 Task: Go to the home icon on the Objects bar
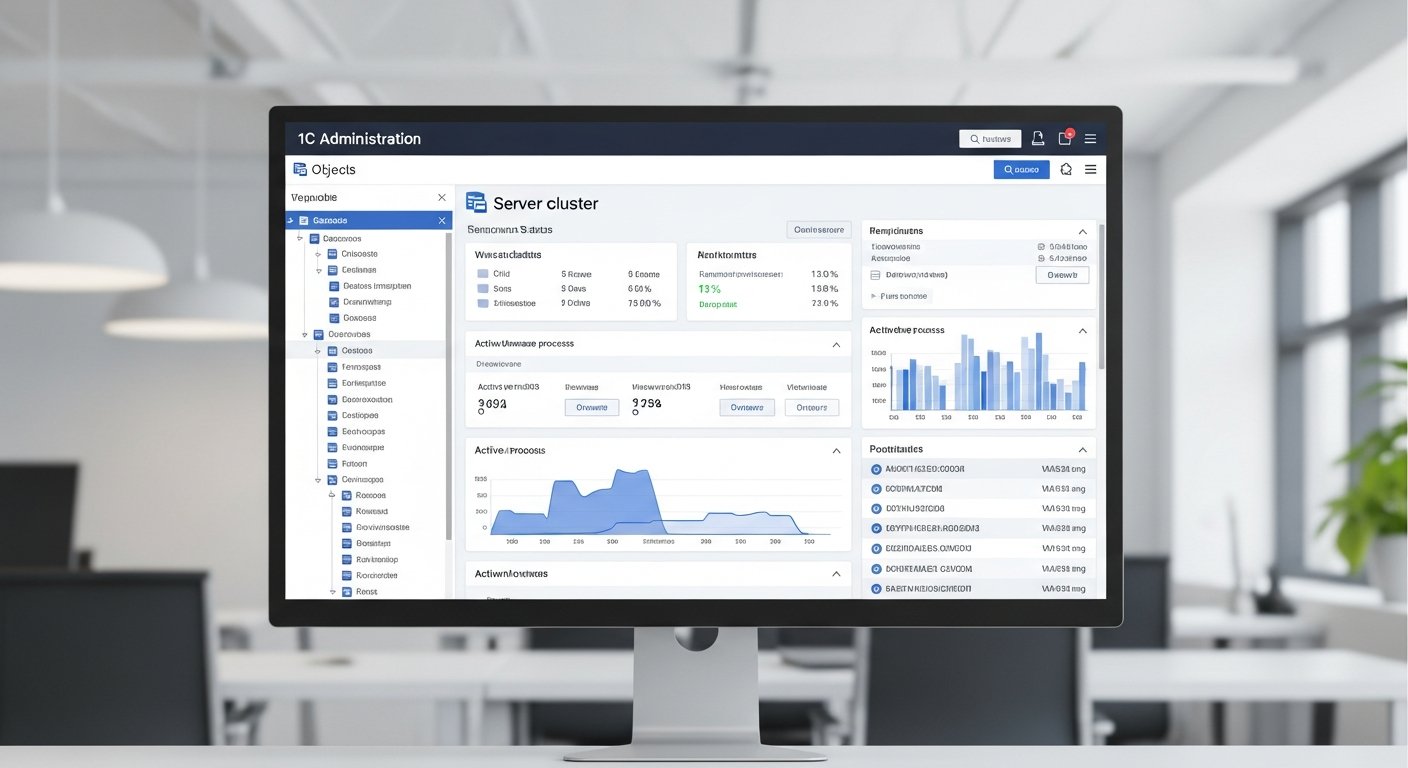click(1066, 170)
